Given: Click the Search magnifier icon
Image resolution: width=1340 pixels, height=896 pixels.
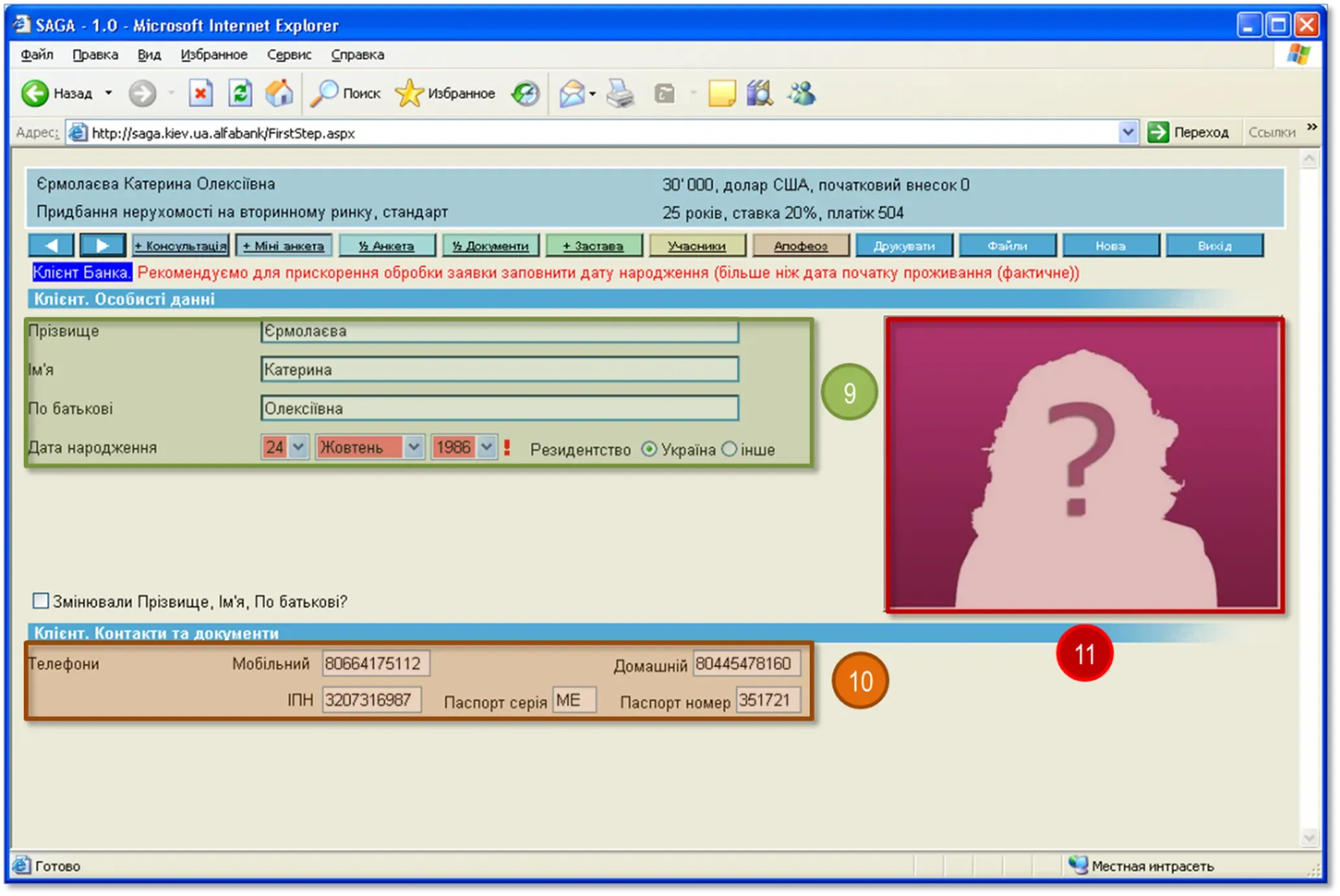Looking at the screenshot, I should (323, 93).
